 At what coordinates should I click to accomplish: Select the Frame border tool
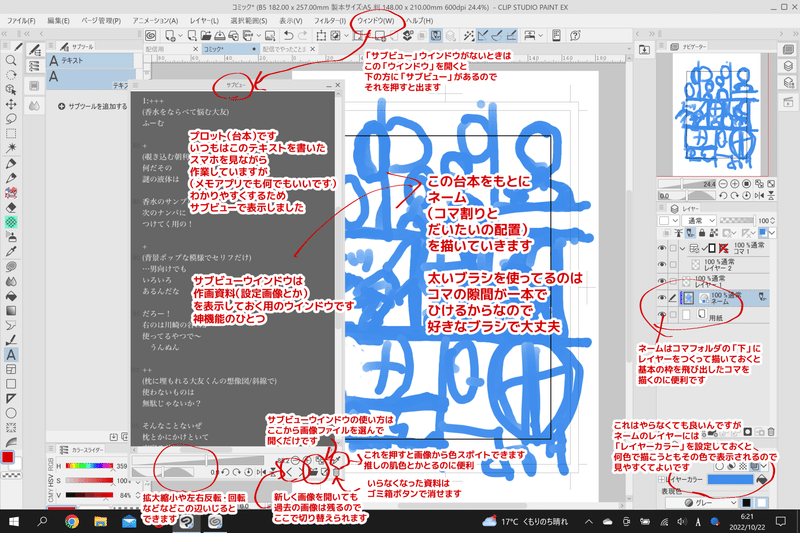pos(11,369)
